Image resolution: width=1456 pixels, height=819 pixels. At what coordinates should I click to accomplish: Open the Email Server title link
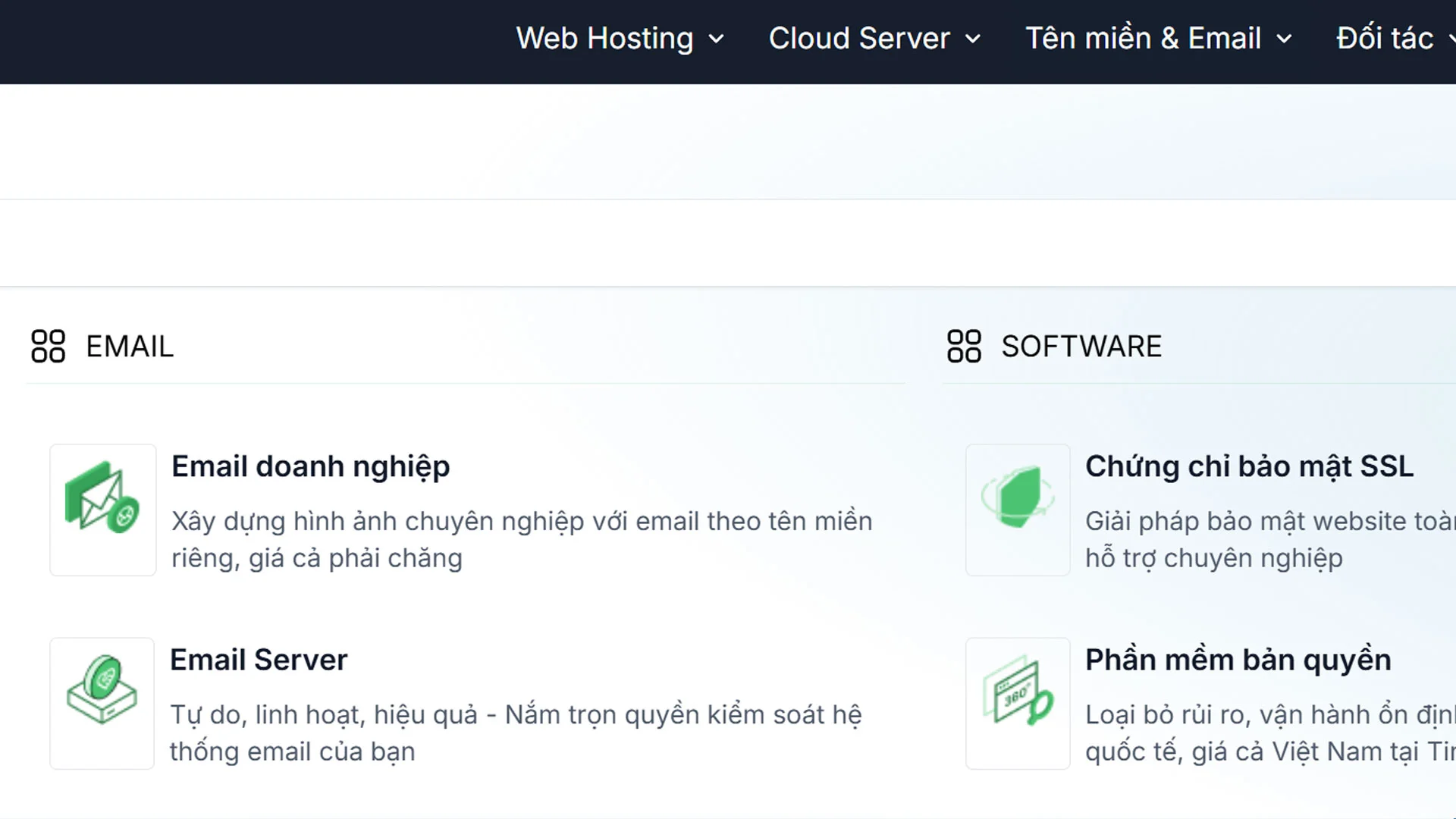(x=259, y=660)
